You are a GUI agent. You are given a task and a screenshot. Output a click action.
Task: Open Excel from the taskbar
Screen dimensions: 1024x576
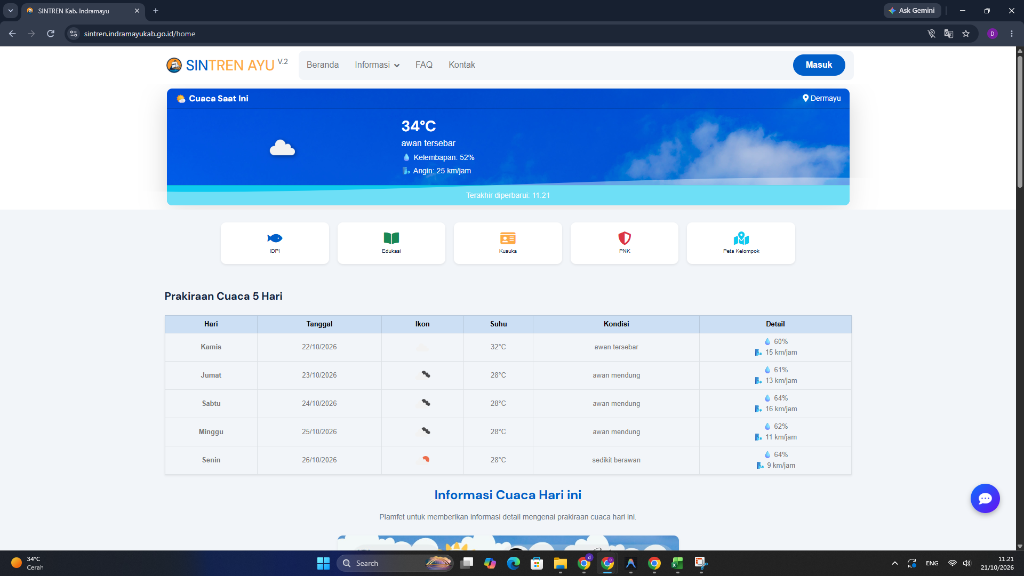coord(677,563)
